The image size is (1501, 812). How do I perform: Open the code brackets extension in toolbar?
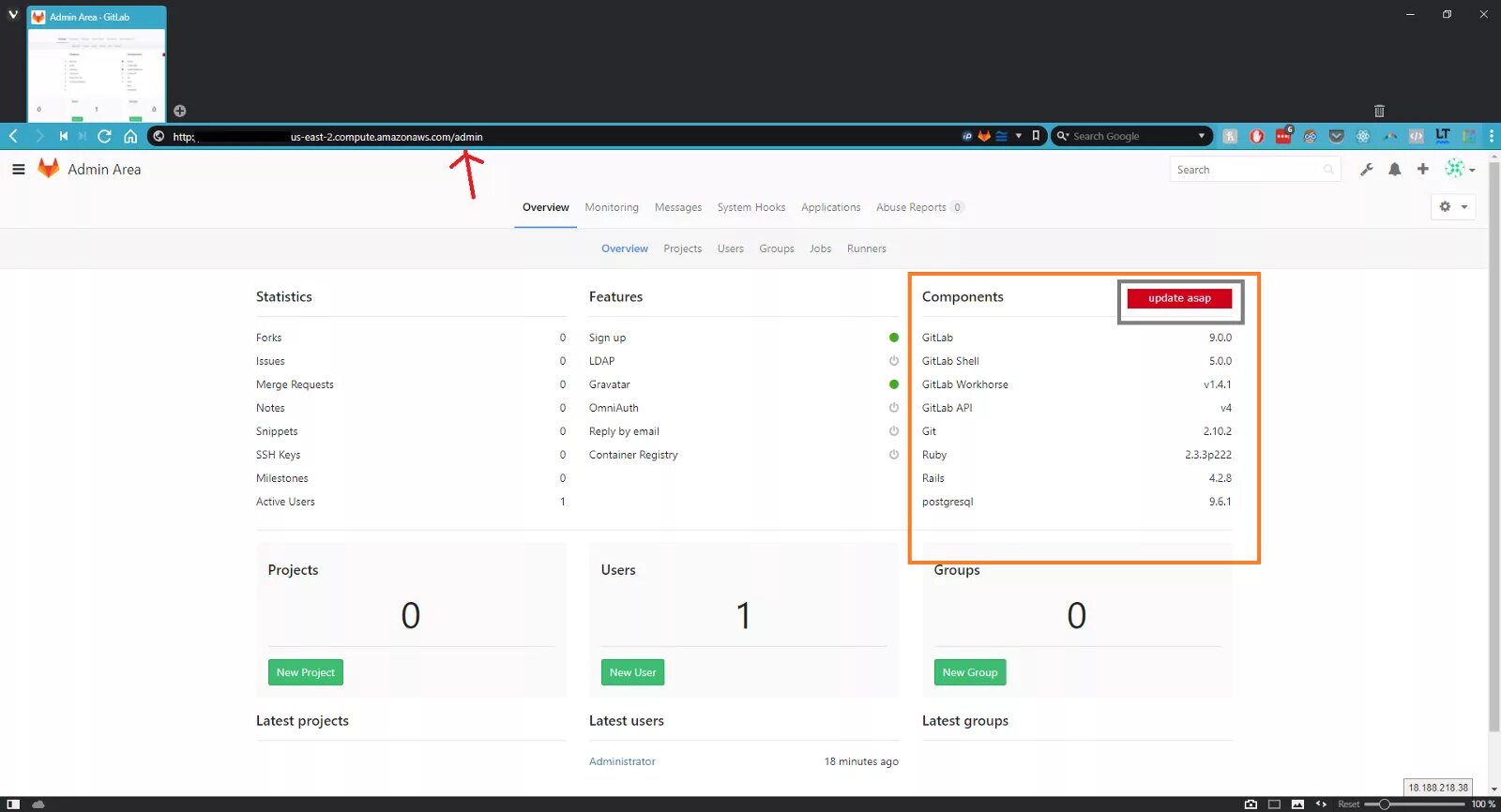click(1417, 136)
